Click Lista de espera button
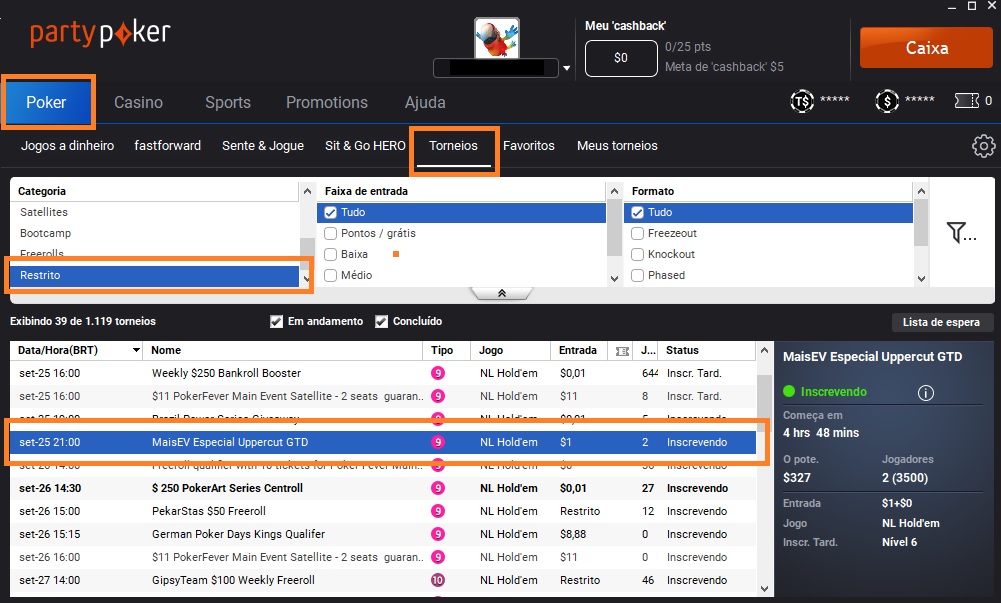This screenshot has width=1001, height=603. [941, 322]
